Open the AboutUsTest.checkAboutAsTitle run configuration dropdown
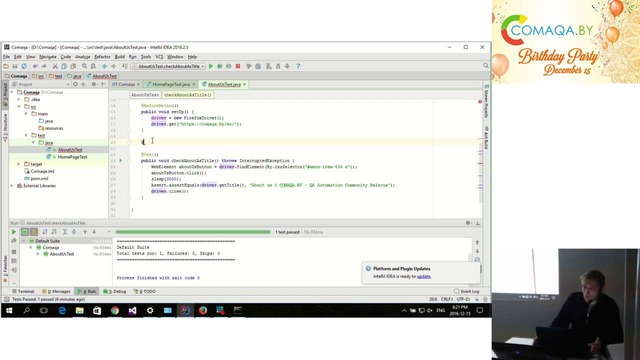This screenshot has height=360, width=640. pos(169,66)
